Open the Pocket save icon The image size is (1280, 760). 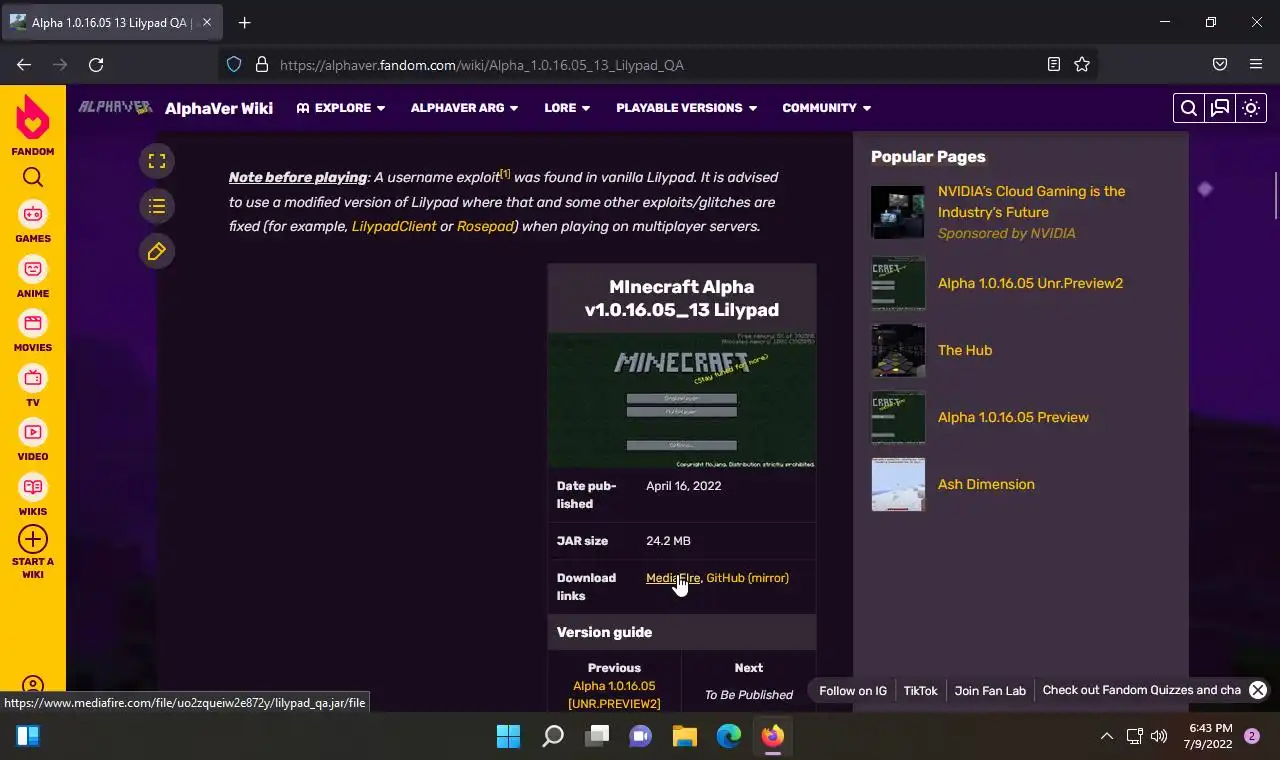point(1220,64)
